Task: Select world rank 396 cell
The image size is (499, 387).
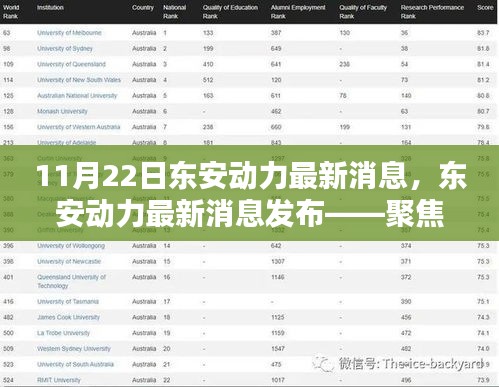Action: click(8, 246)
